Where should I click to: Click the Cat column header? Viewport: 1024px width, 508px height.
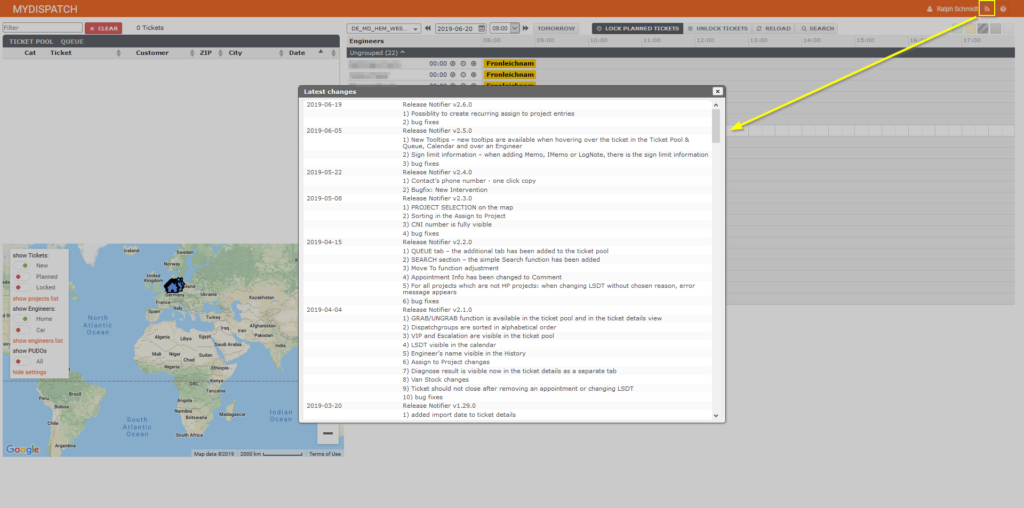coord(30,53)
